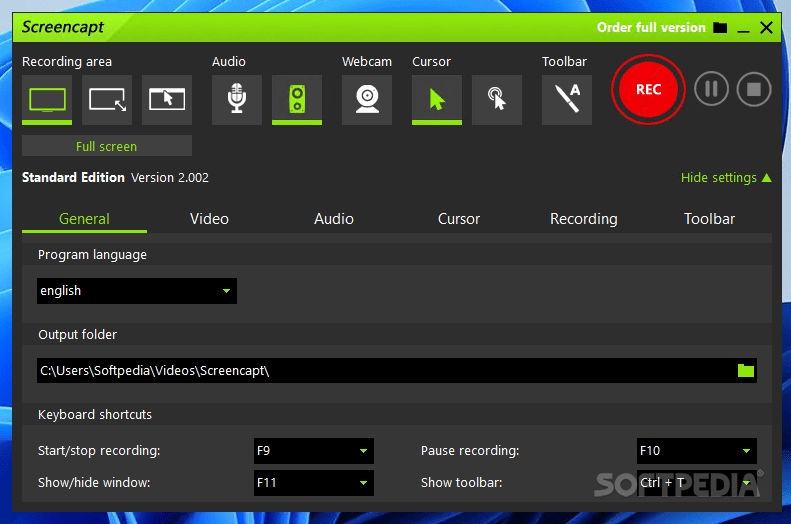Browse for output folder with green folder icon

pyautogui.click(x=746, y=371)
